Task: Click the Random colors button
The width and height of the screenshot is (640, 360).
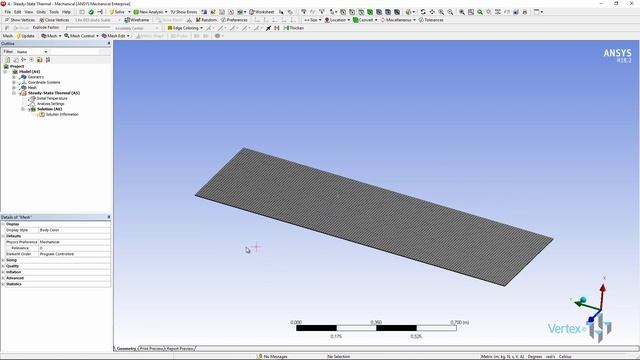Action: [x=206, y=20]
